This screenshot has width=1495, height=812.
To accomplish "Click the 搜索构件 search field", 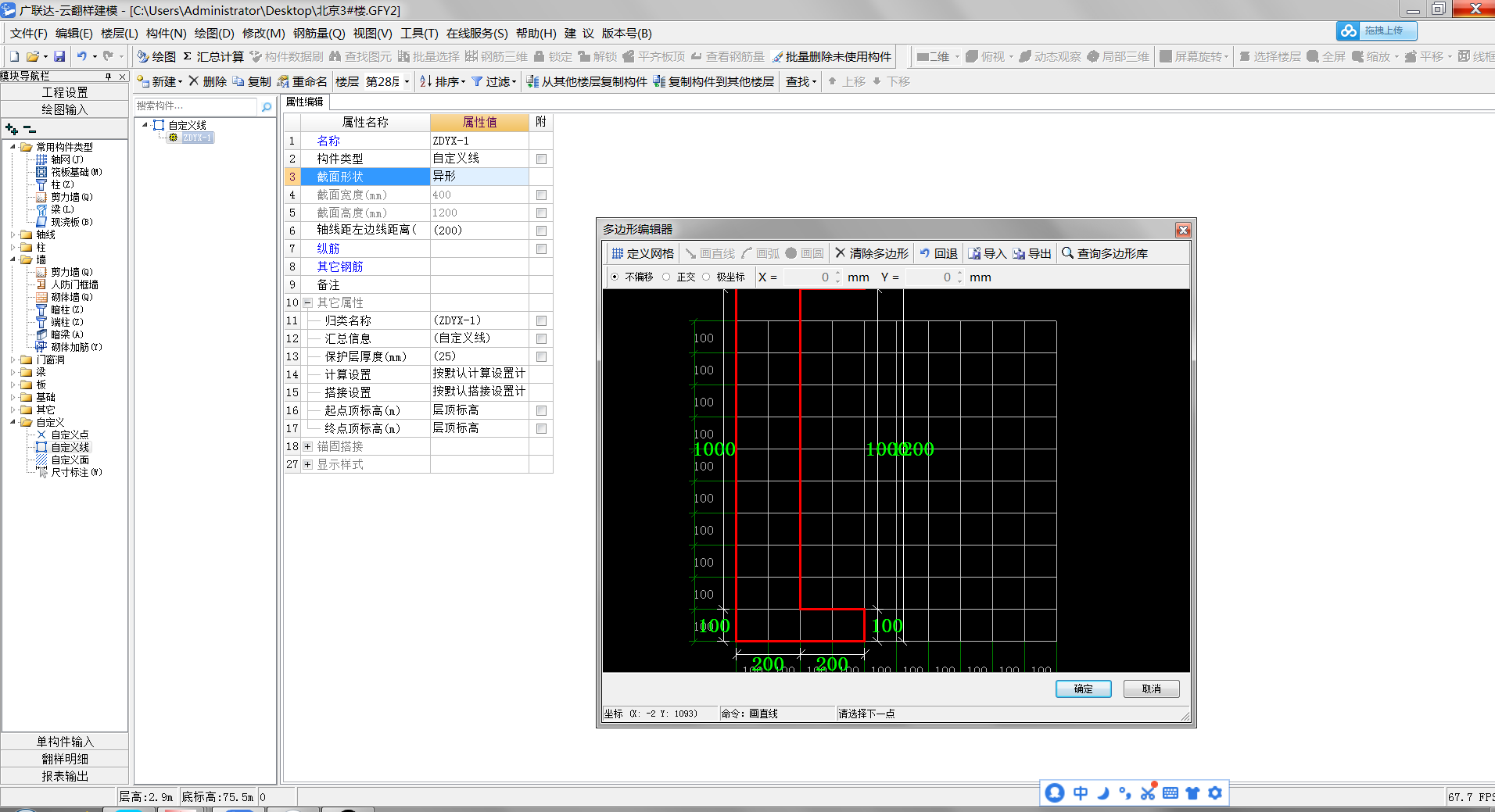I will pos(196,106).
